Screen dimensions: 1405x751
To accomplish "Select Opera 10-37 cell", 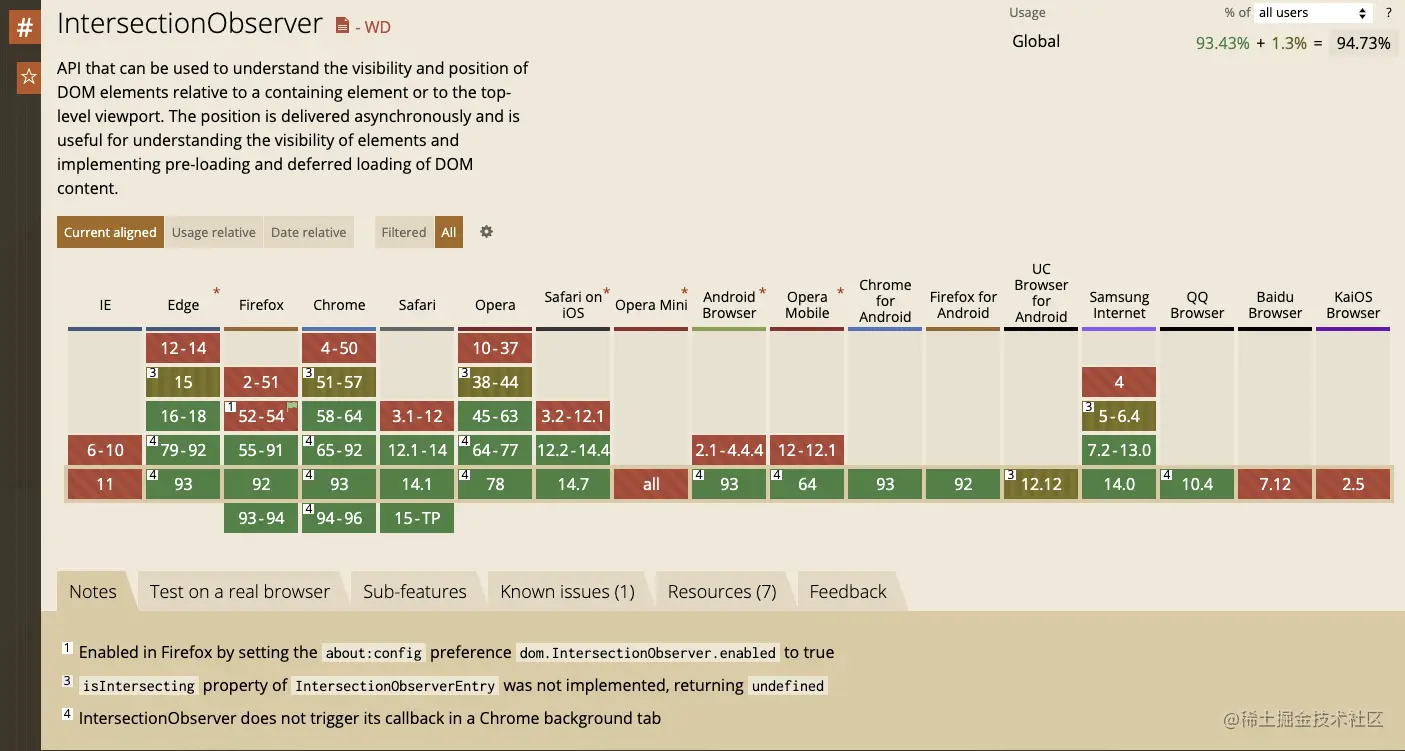I will [x=495, y=348].
